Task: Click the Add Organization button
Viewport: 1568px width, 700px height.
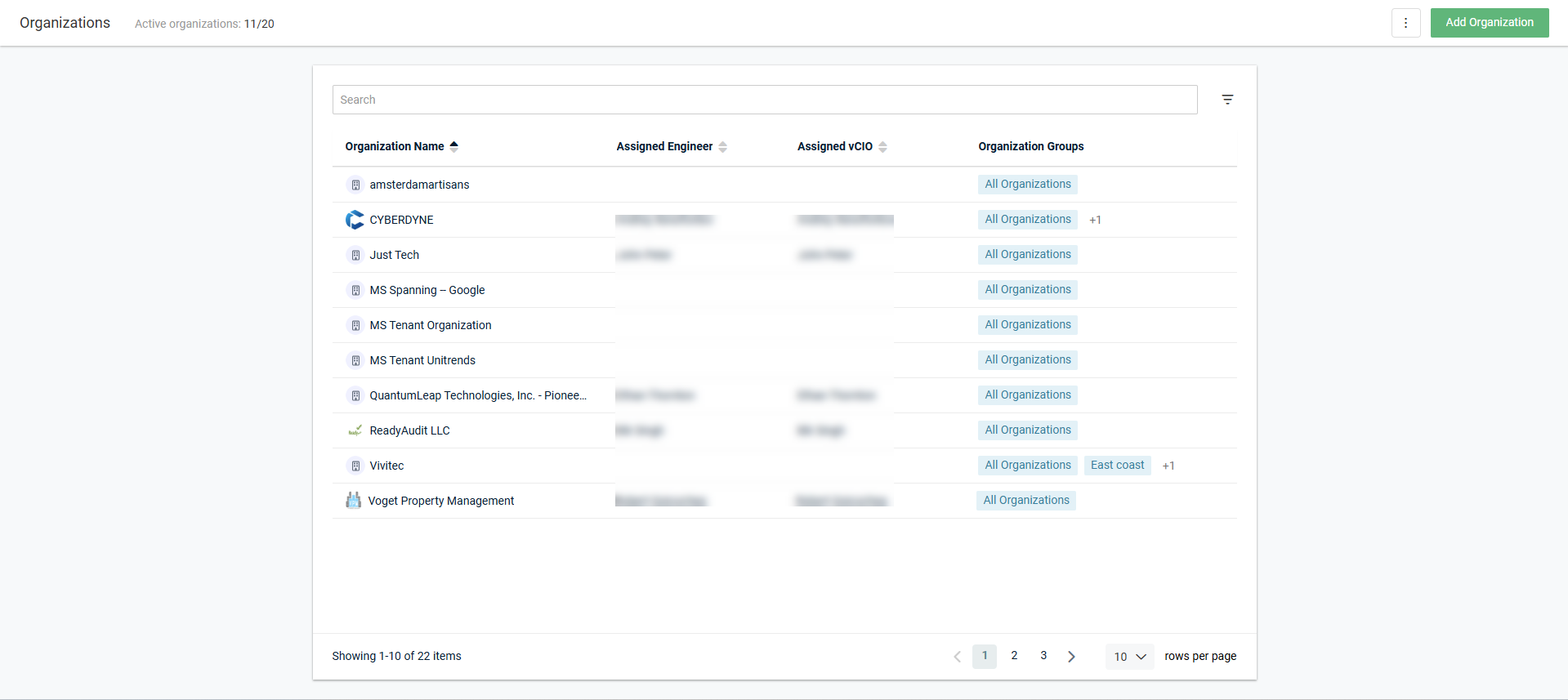Action: (x=1489, y=23)
